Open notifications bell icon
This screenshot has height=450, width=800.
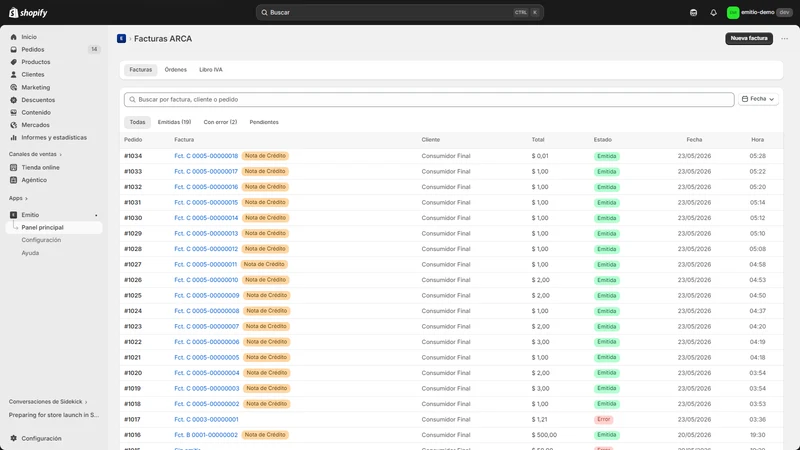click(713, 13)
